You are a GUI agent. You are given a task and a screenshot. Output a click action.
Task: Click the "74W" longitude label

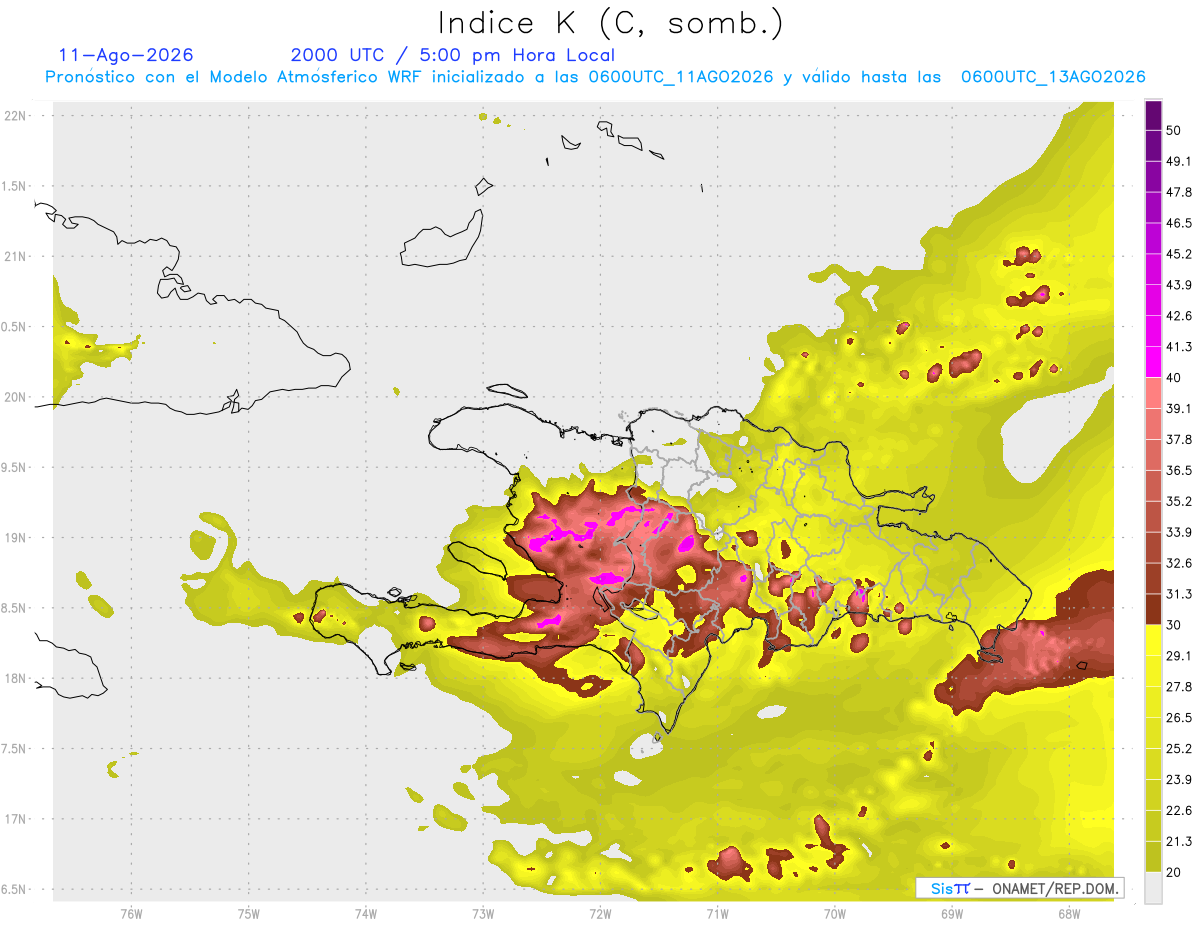pyautogui.click(x=366, y=914)
